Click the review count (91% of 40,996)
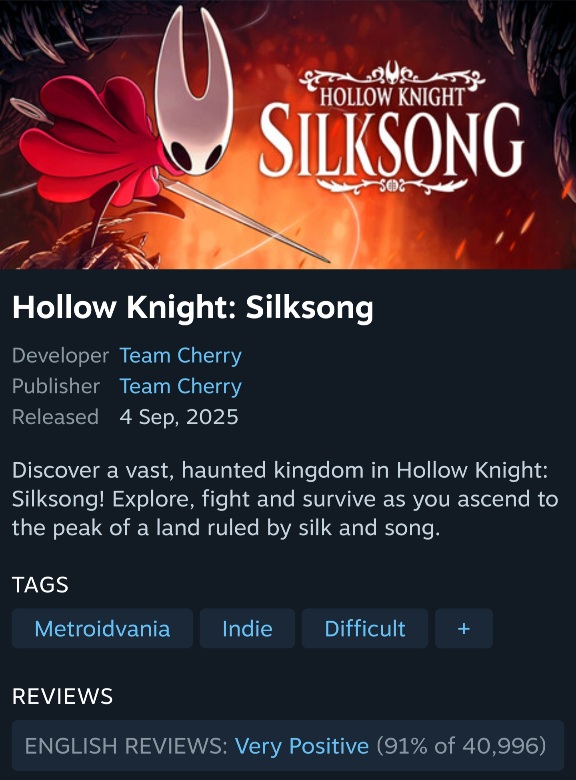Screen dimensions: 576x780 click(461, 746)
